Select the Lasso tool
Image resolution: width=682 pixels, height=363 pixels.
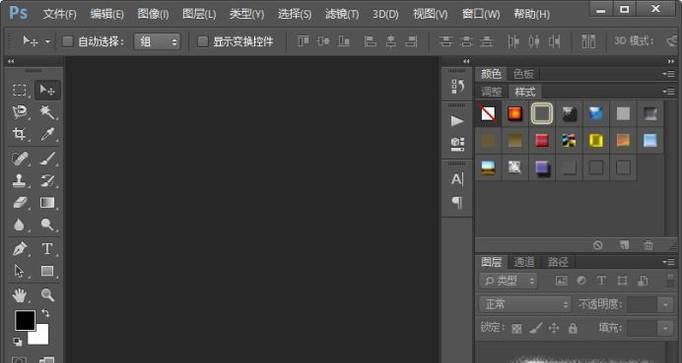(20, 112)
